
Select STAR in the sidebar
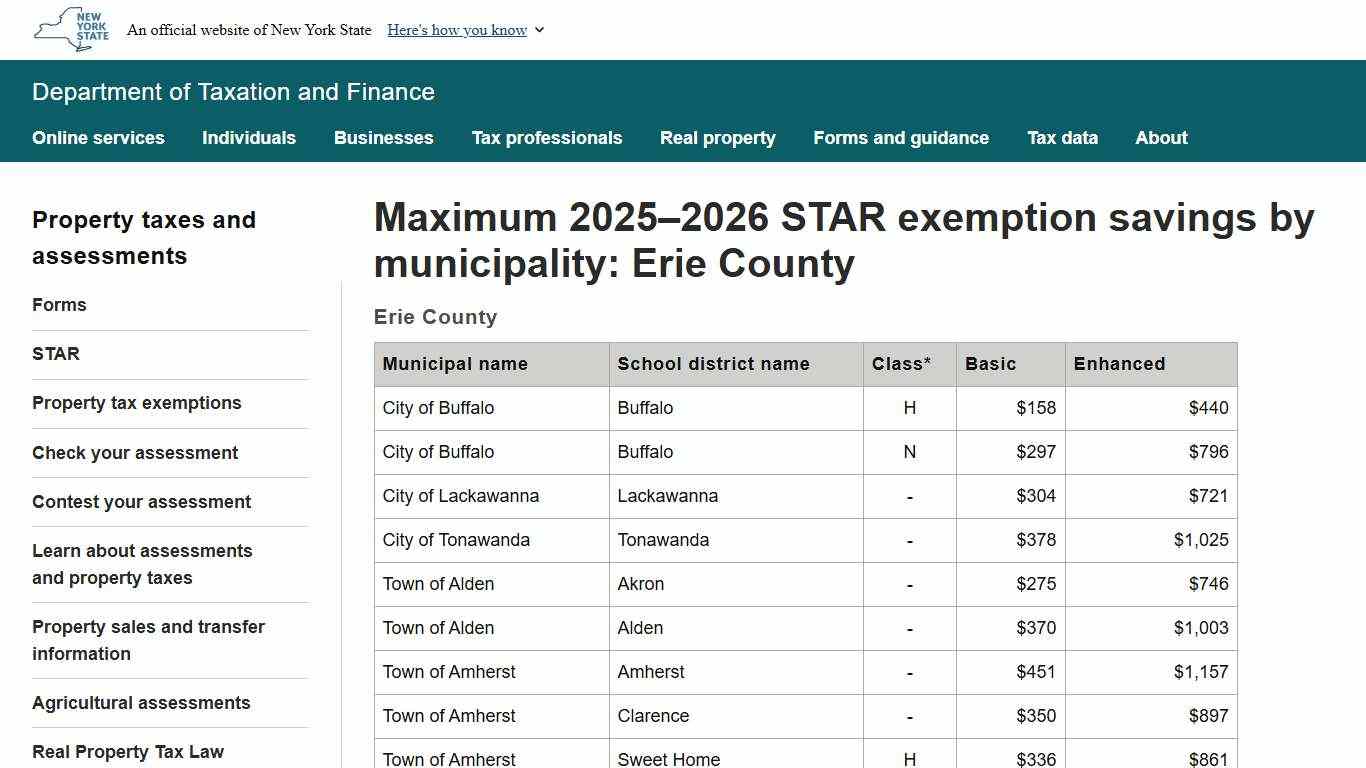[56, 354]
